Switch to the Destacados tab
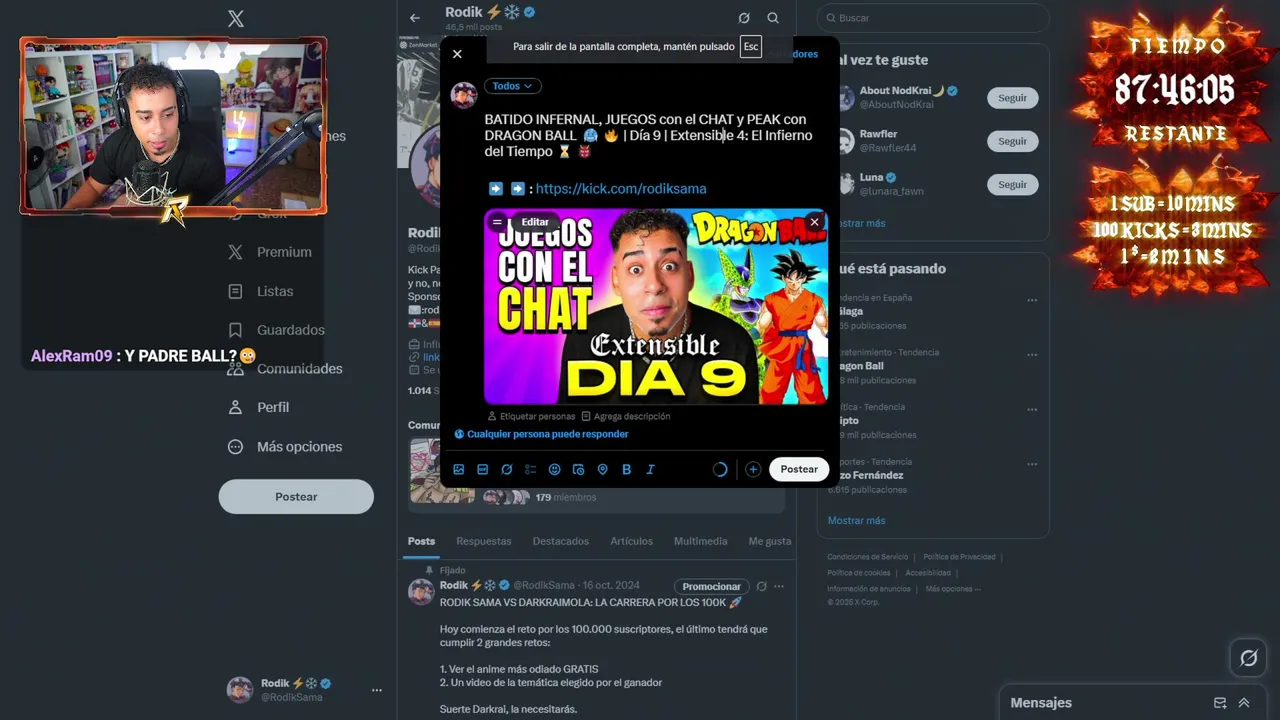 (561, 541)
